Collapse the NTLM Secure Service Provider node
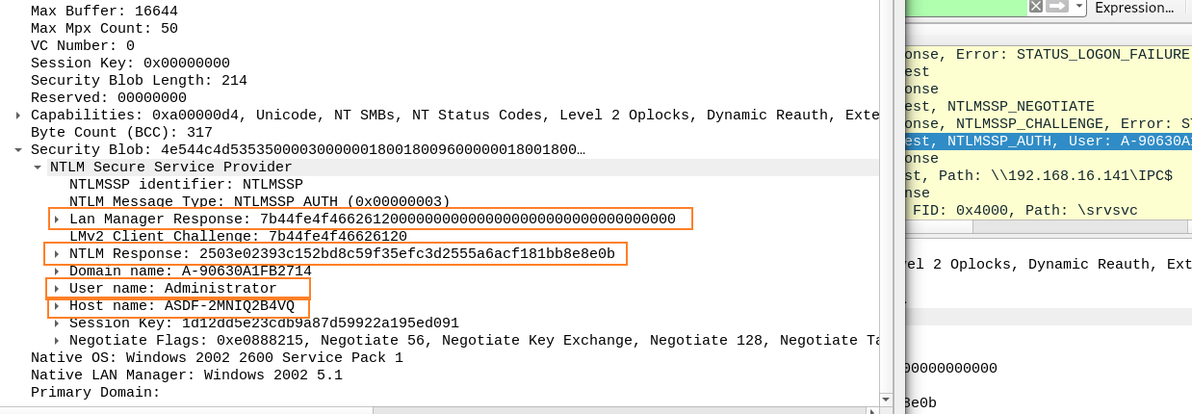1192x414 pixels. point(38,167)
